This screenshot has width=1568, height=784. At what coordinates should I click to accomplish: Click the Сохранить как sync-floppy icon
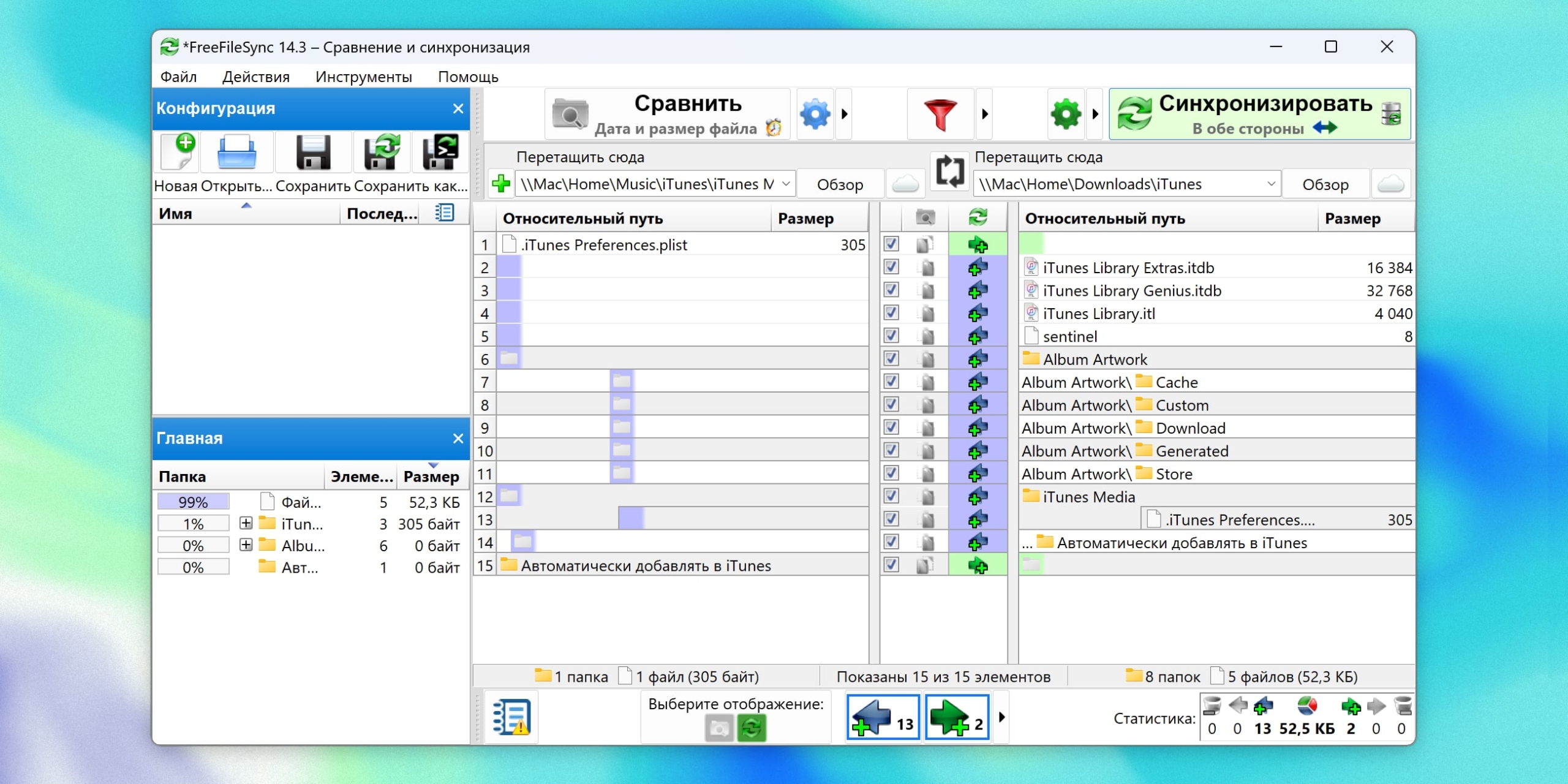click(x=381, y=152)
